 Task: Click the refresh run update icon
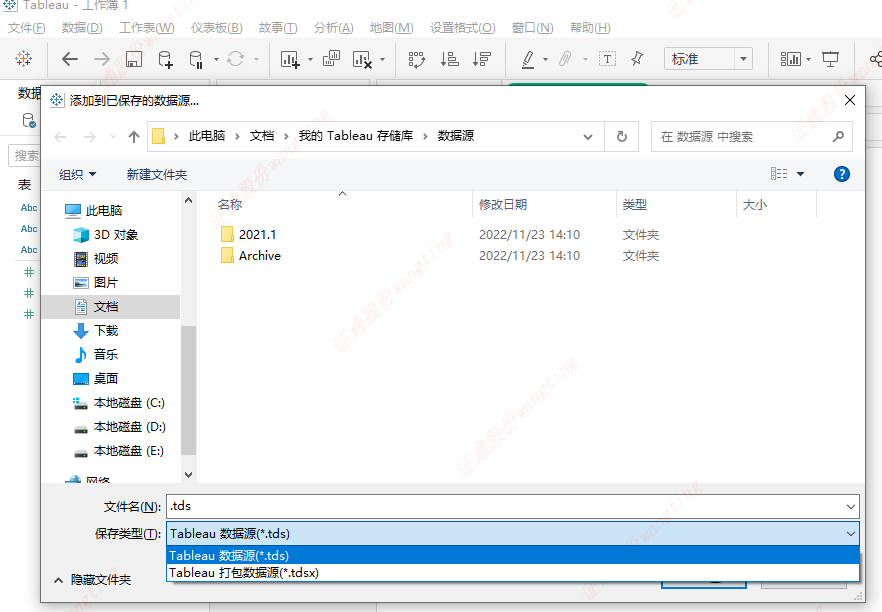(236, 58)
